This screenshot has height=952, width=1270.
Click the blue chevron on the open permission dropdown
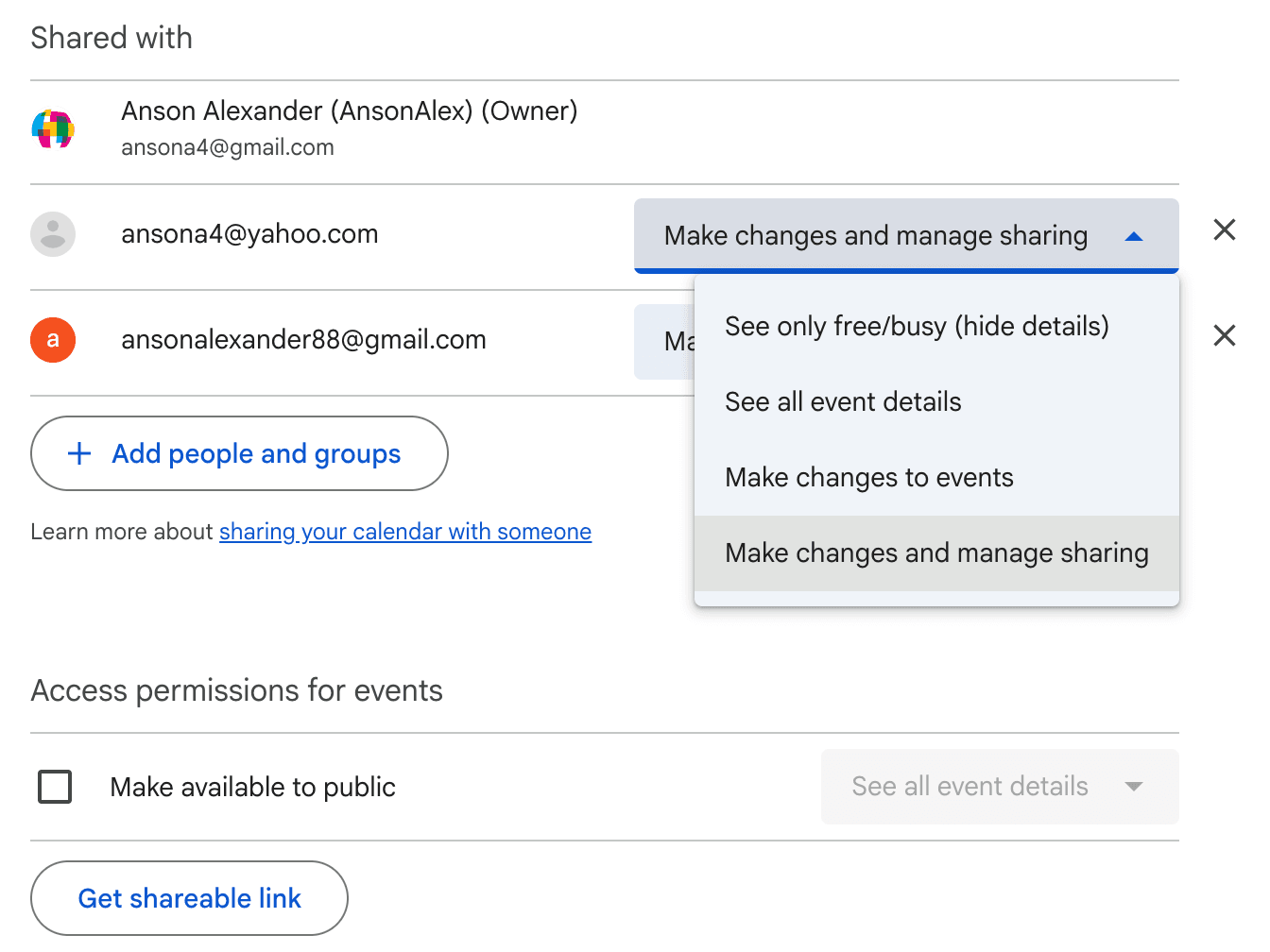point(1135,236)
